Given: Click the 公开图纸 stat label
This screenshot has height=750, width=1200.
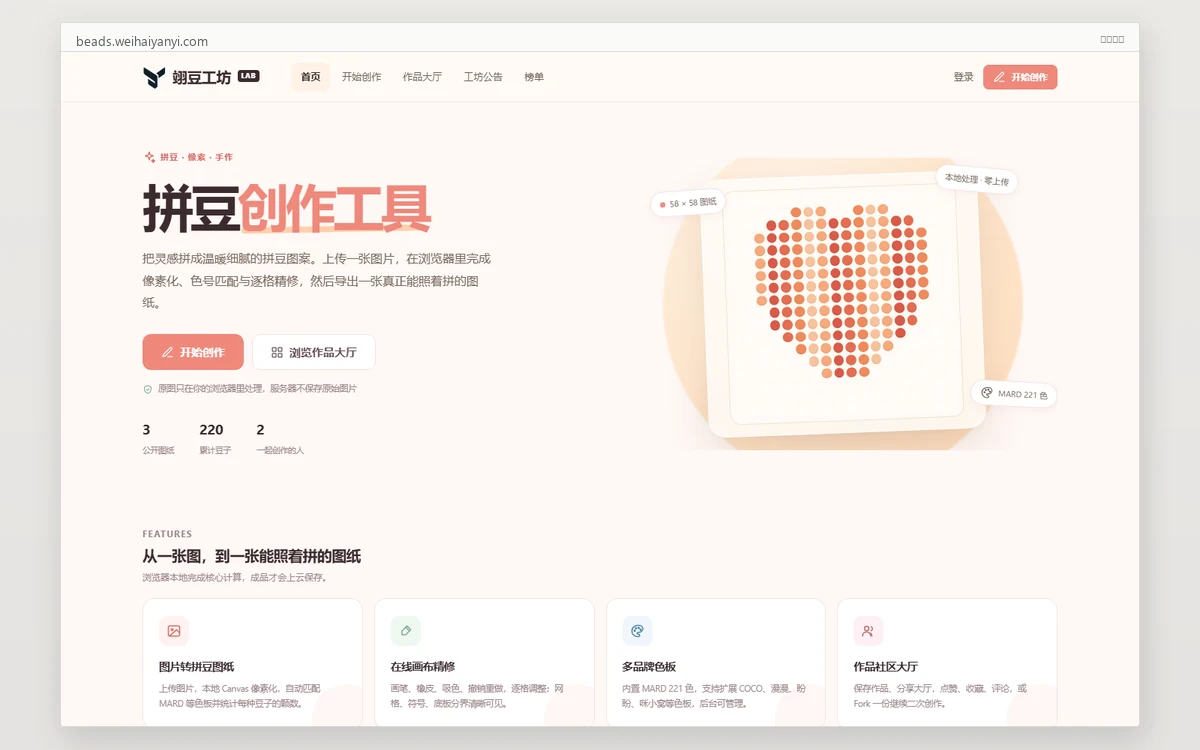Looking at the screenshot, I should coord(159,451).
